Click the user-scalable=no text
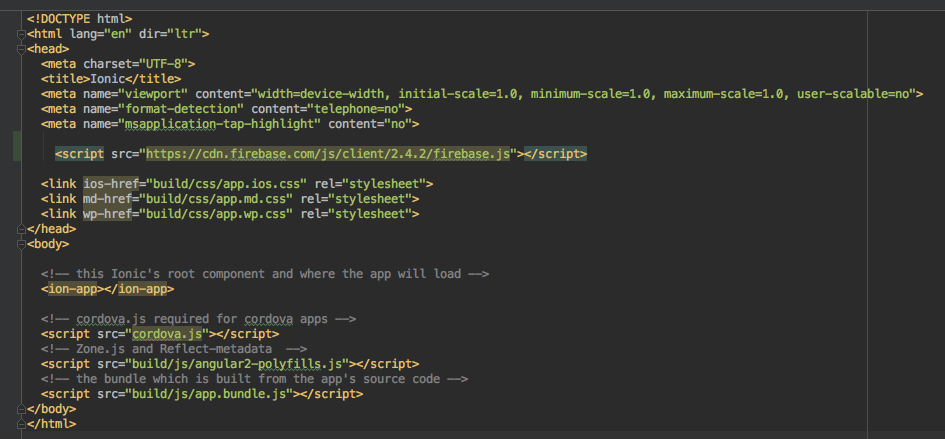 (853, 93)
